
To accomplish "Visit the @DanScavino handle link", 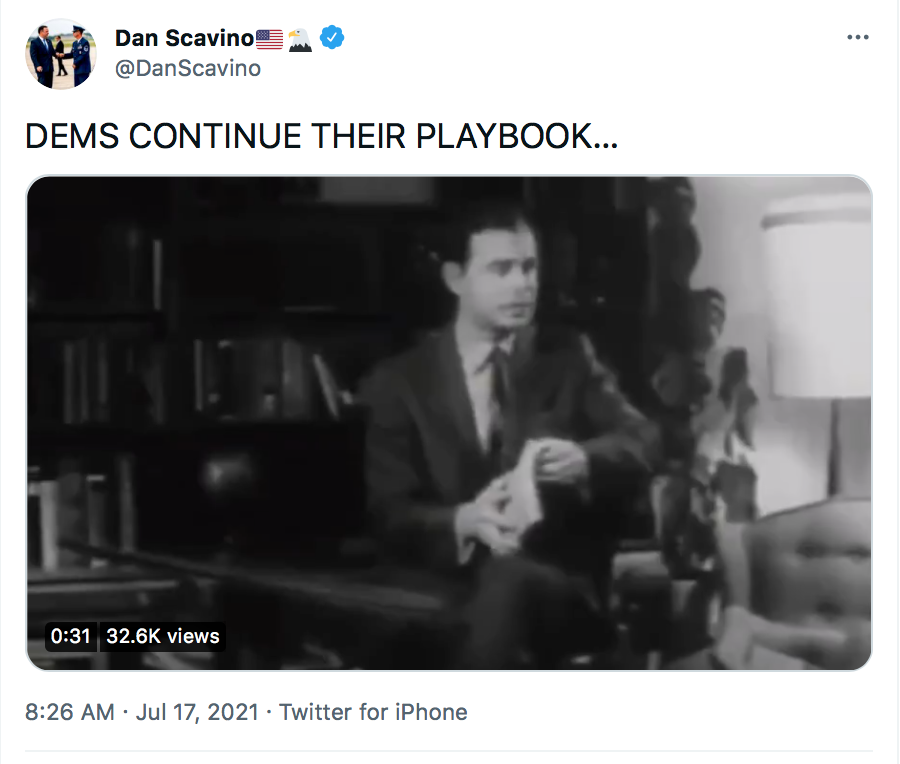I will (188, 68).
